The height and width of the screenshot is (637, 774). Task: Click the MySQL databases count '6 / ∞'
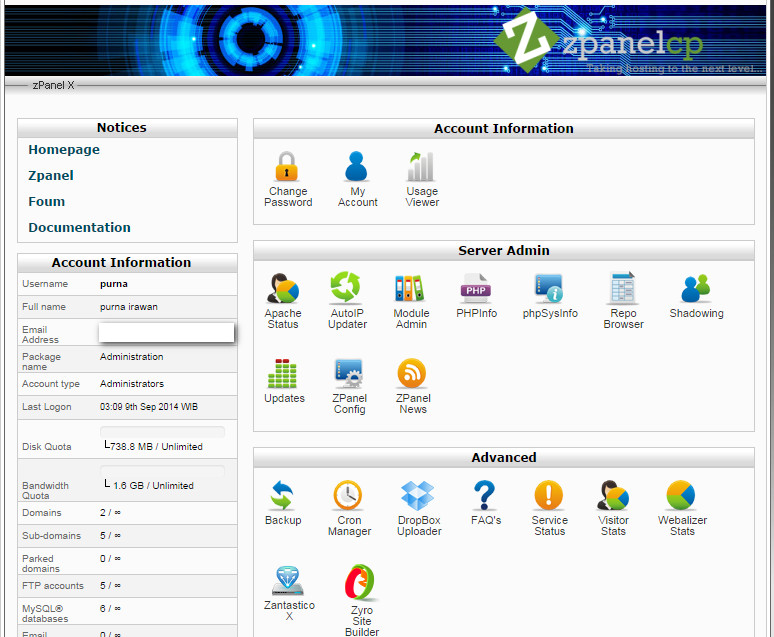click(x=110, y=609)
